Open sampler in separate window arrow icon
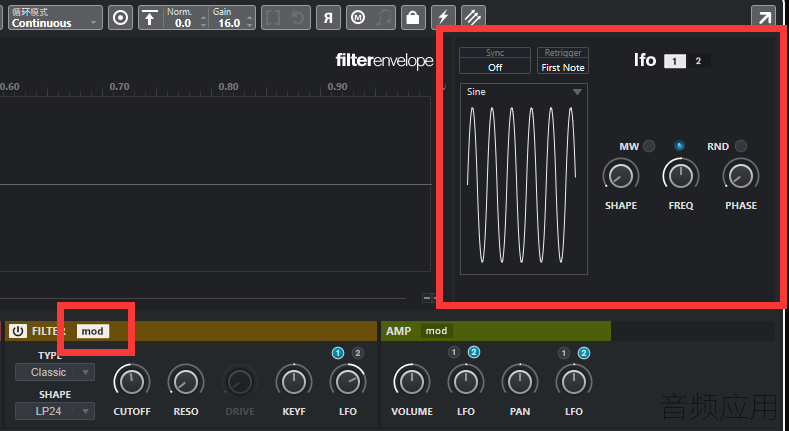Image resolution: width=789 pixels, height=431 pixels. pyautogui.click(x=764, y=18)
